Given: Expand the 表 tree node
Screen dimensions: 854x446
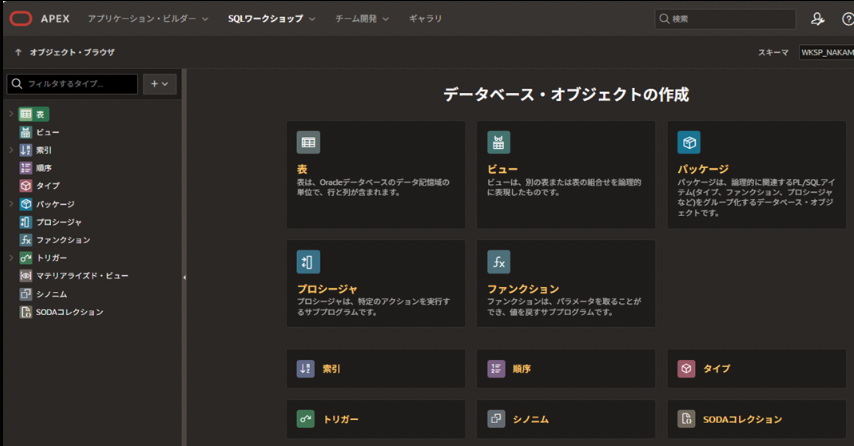Looking at the screenshot, I should [11, 114].
